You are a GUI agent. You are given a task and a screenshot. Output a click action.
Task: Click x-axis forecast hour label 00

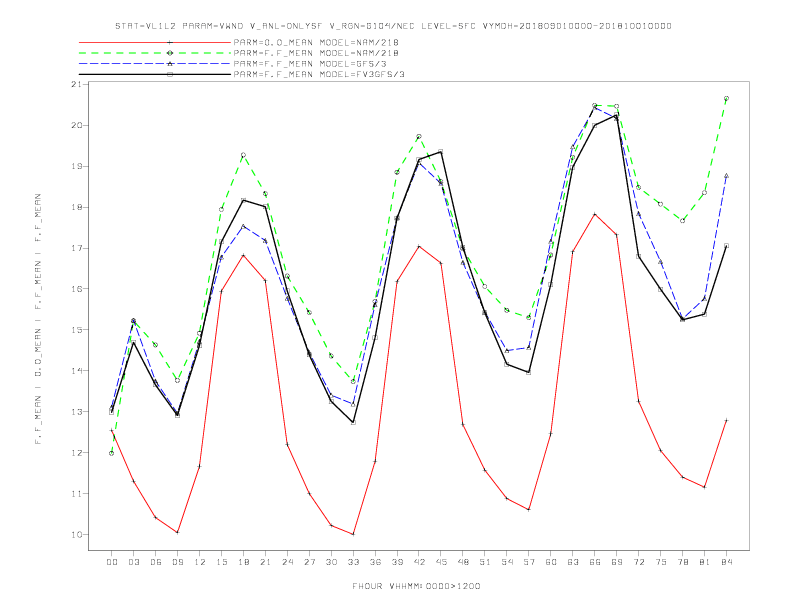point(112,562)
